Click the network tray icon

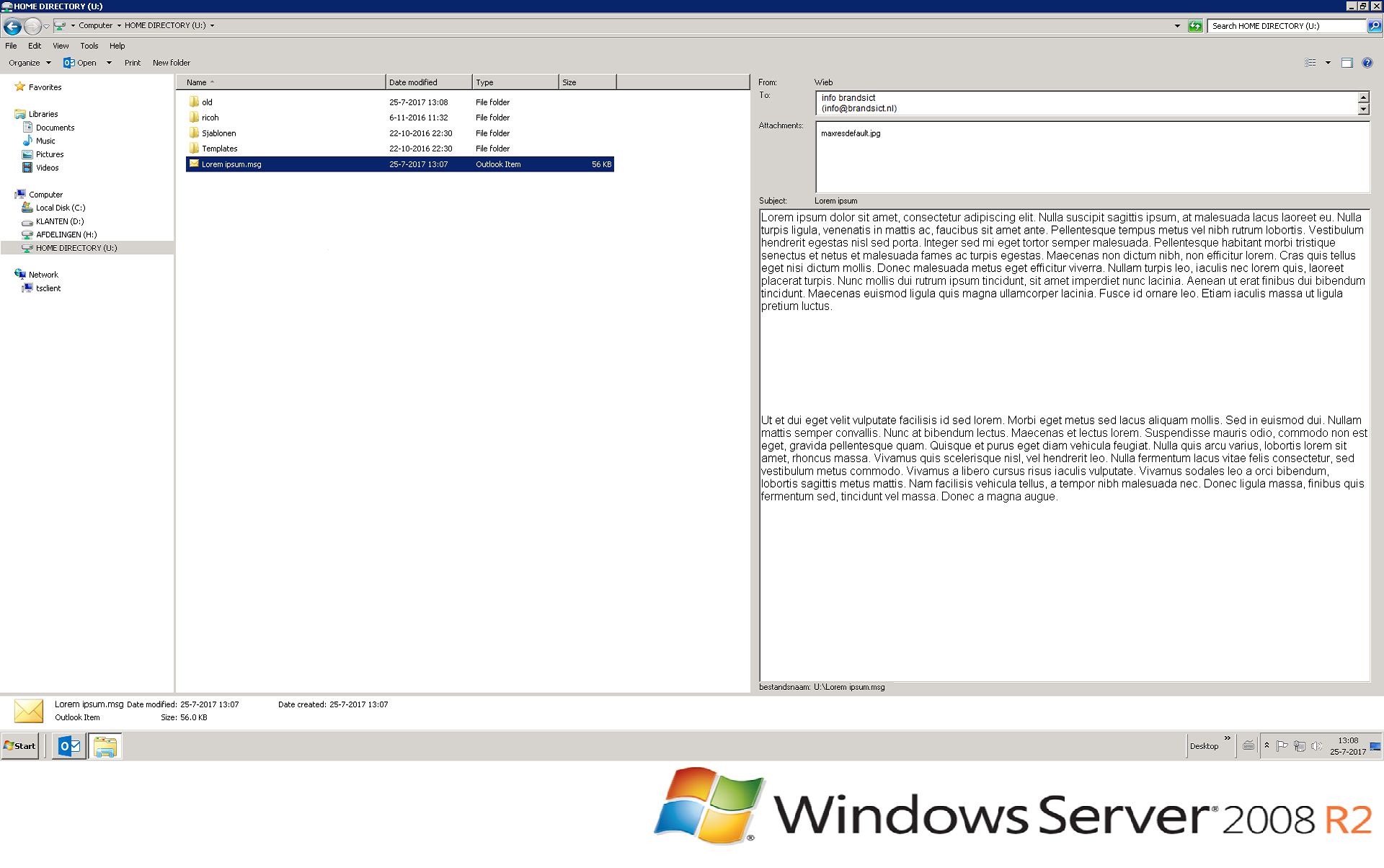(1300, 746)
